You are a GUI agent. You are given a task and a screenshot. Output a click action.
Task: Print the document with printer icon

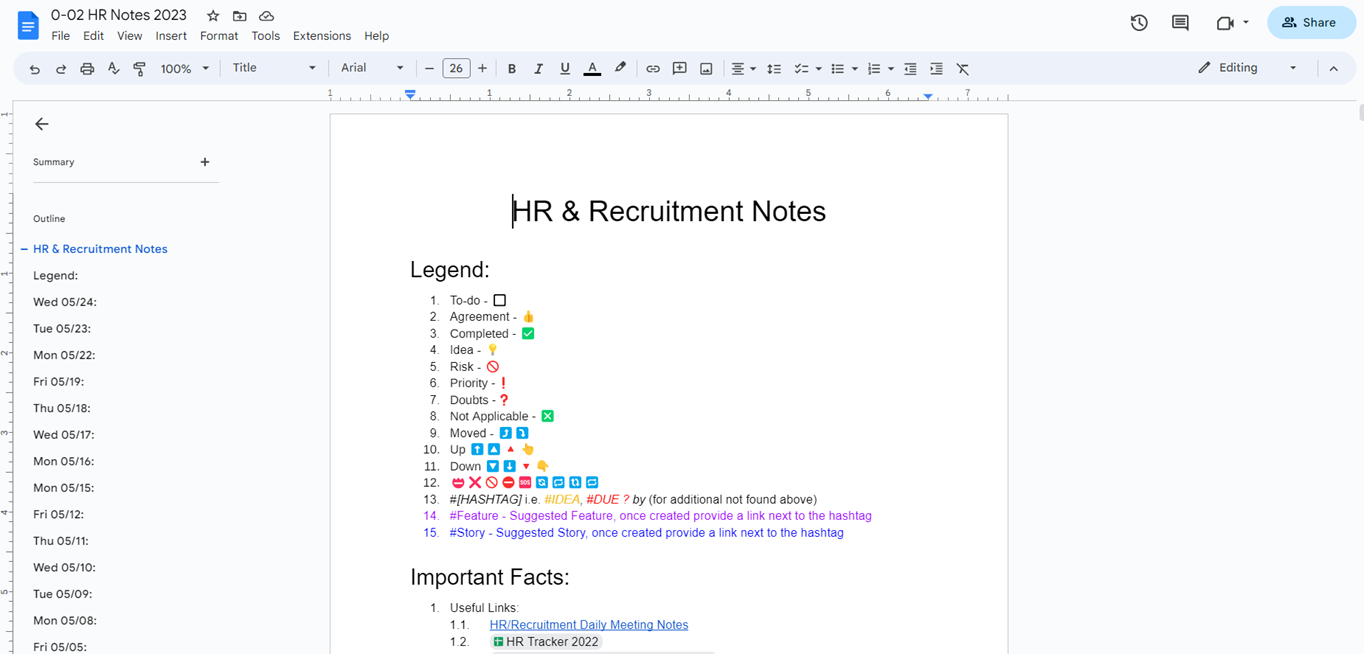(x=87, y=69)
